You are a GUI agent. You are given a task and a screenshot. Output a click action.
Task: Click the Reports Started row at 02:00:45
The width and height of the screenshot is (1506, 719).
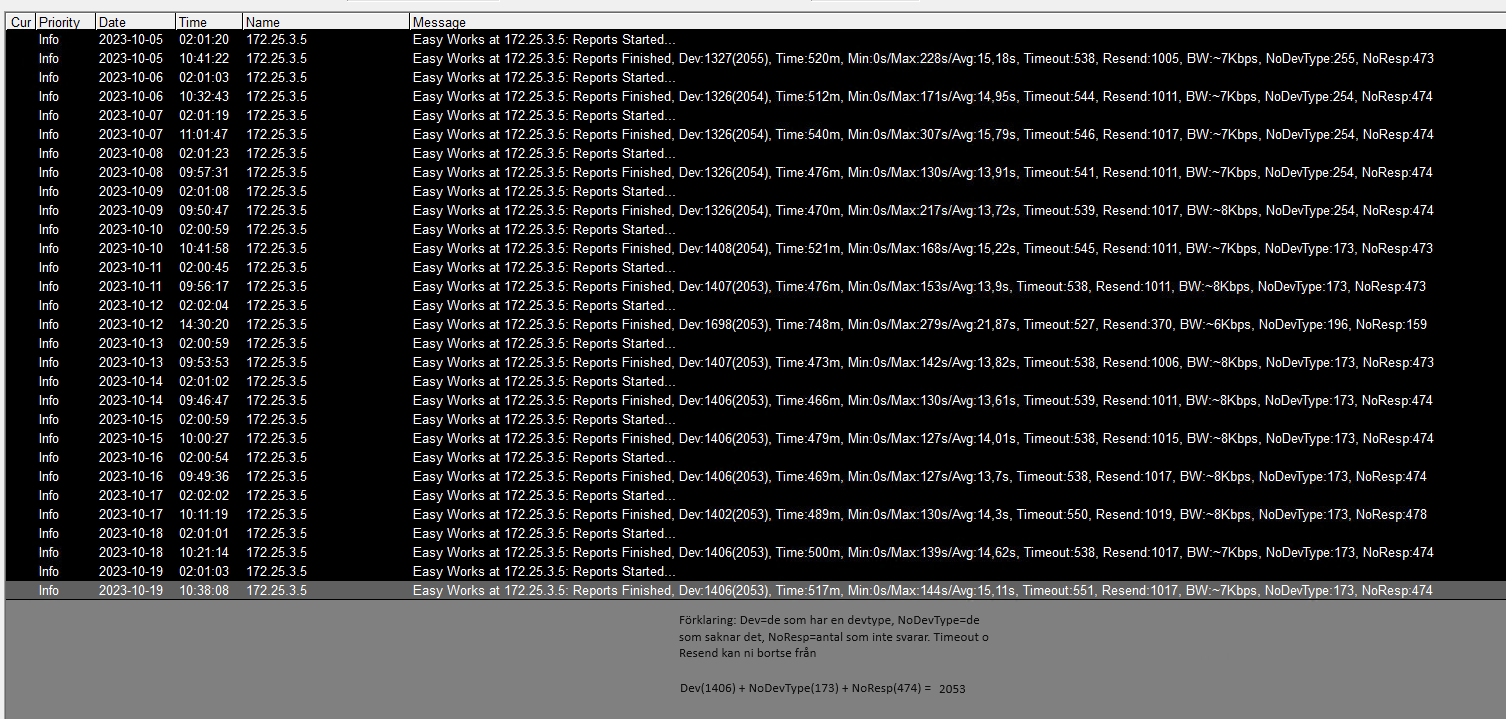click(x=755, y=268)
